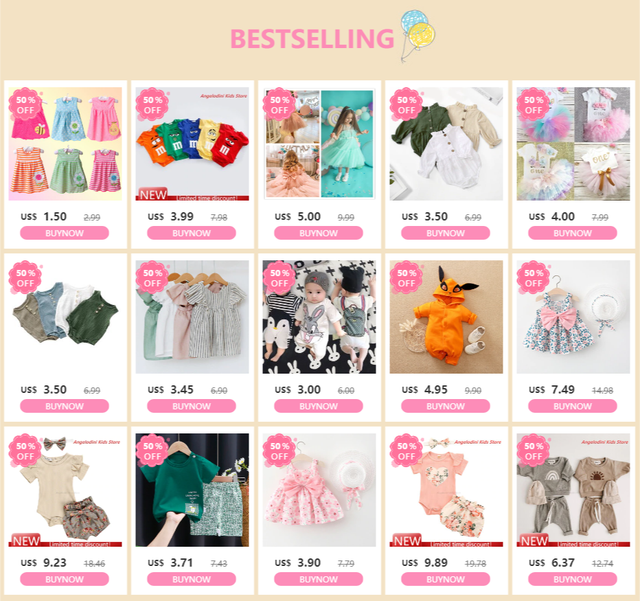Click the NEW label on M&M shirts product
Screen dimensions: 640x601
point(153,195)
